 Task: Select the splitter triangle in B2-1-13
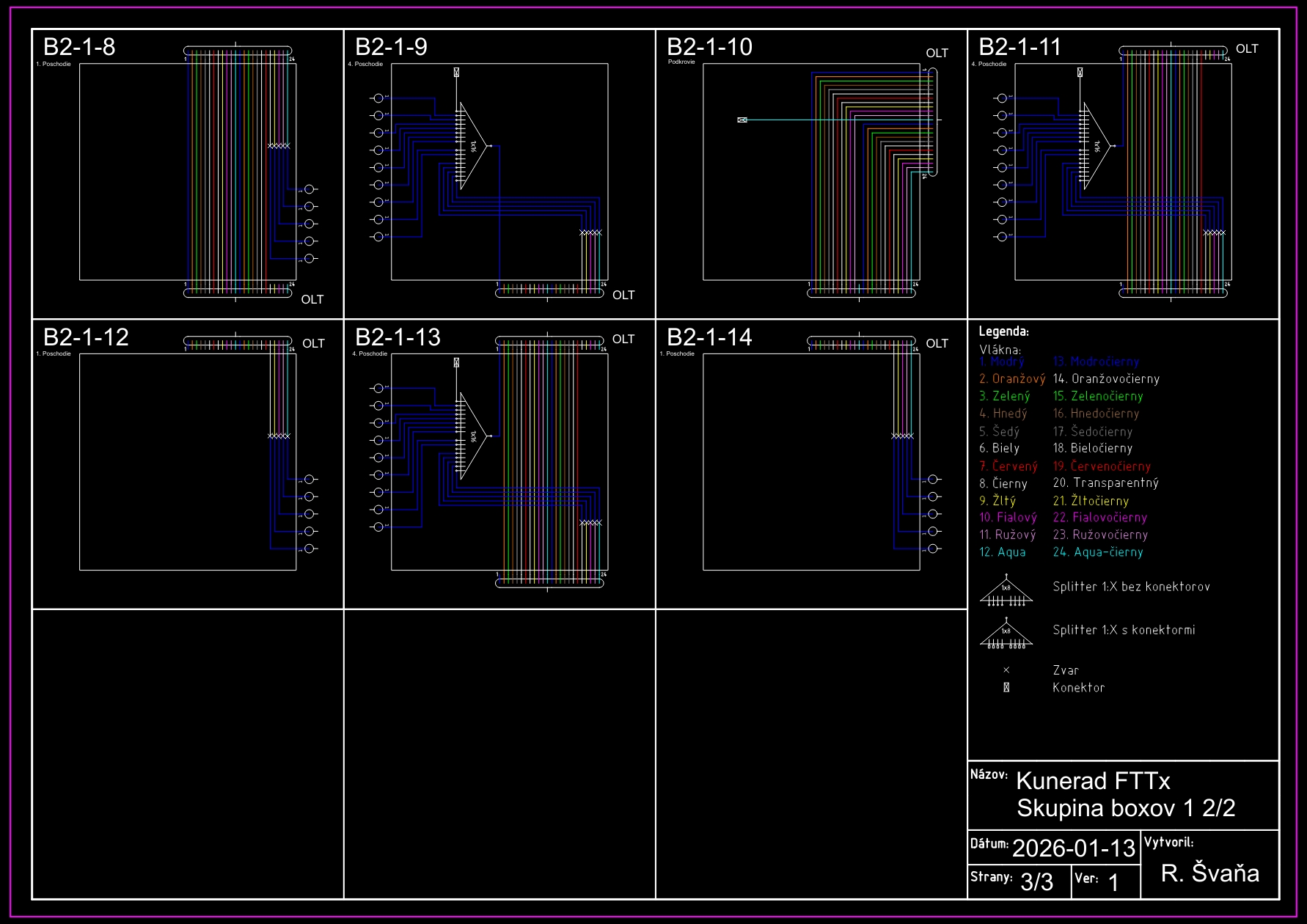point(471,436)
